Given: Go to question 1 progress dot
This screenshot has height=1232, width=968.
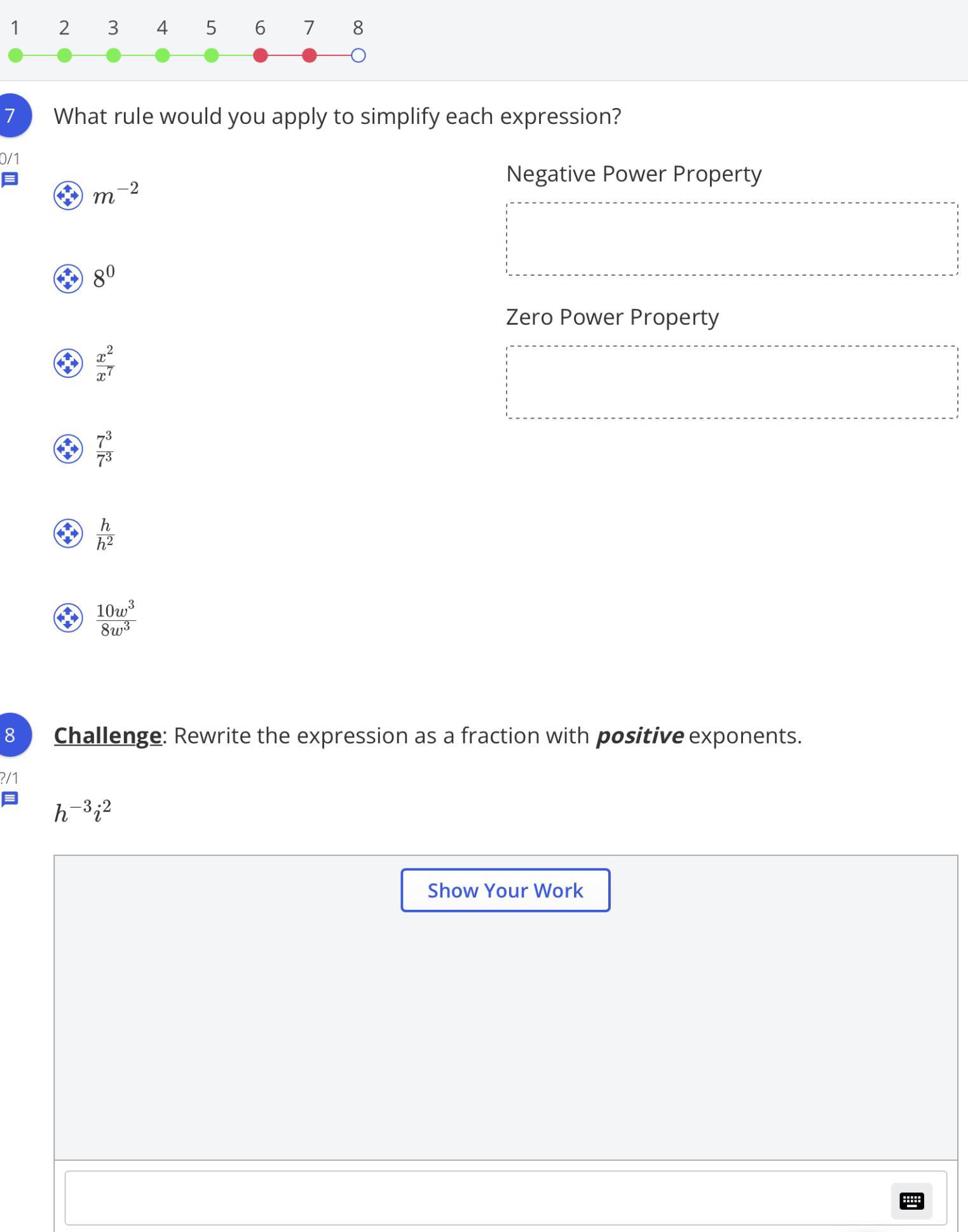Looking at the screenshot, I should coord(16,56).
